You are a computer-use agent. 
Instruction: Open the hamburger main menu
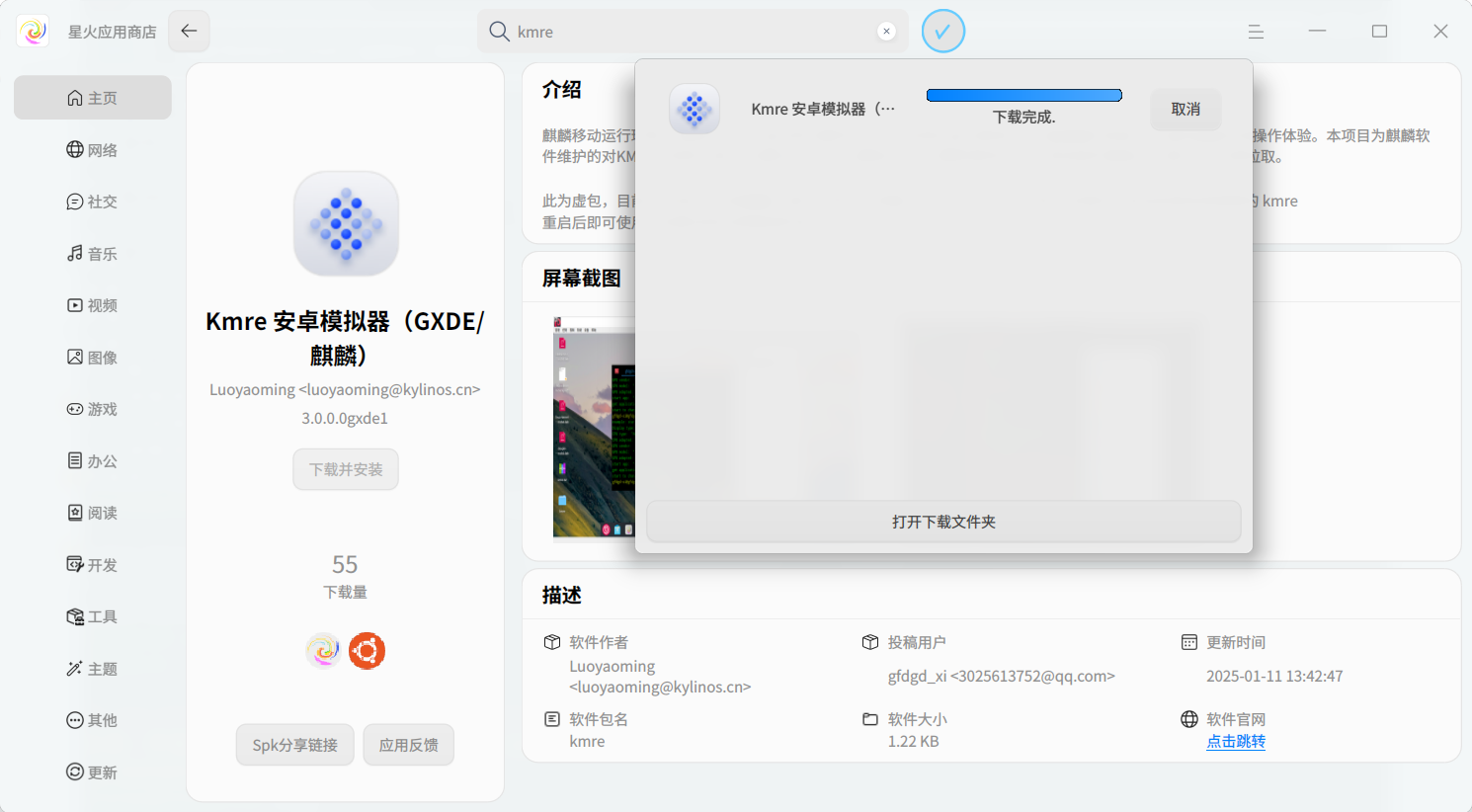[1256, 32]
